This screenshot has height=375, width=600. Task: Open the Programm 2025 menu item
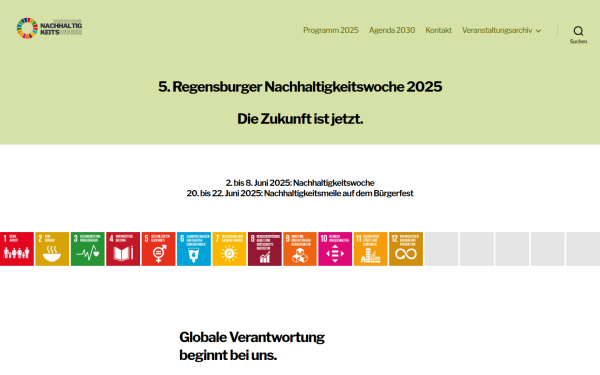331,30
